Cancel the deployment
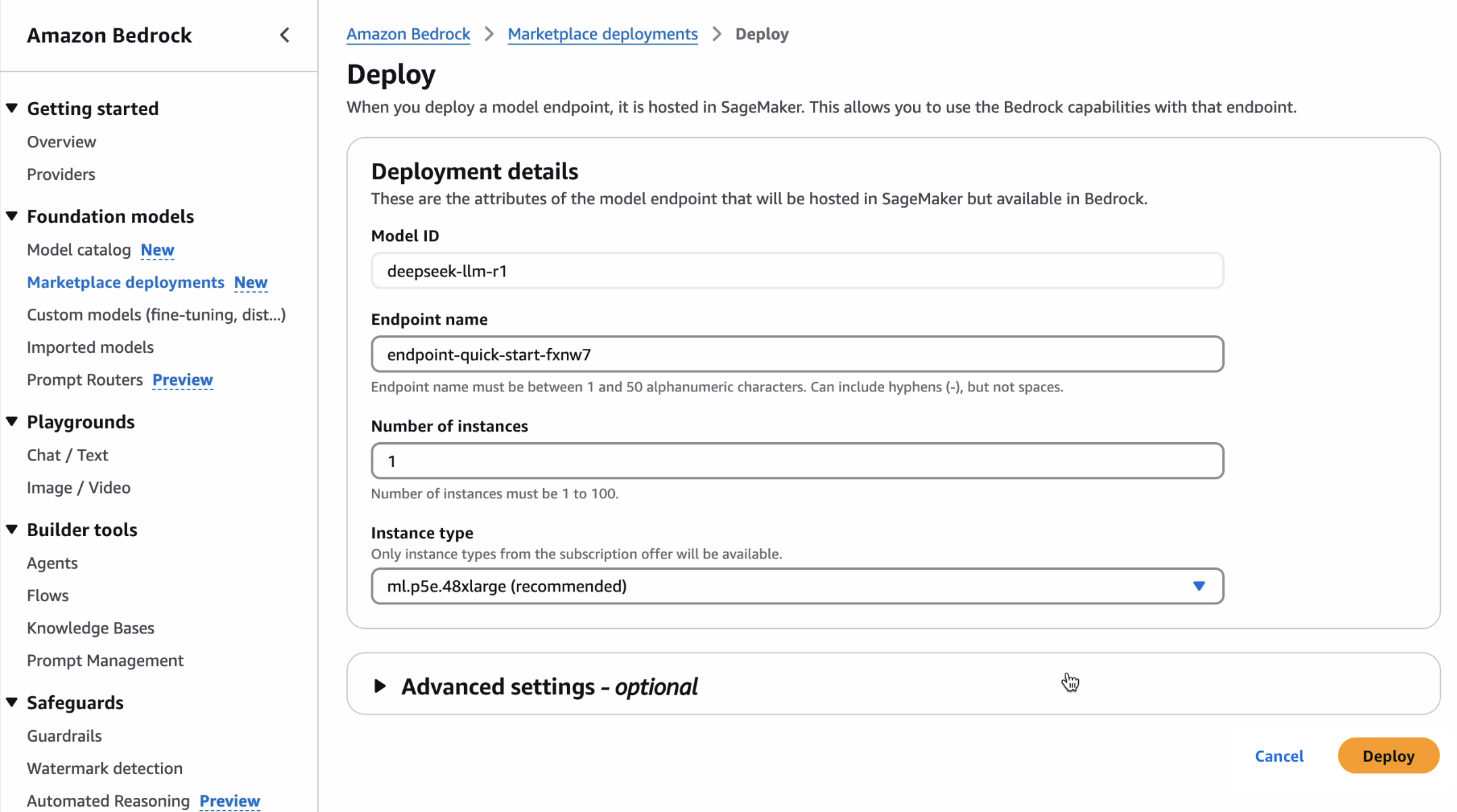Screen dimensions: 1457x812 point(1278,756)
